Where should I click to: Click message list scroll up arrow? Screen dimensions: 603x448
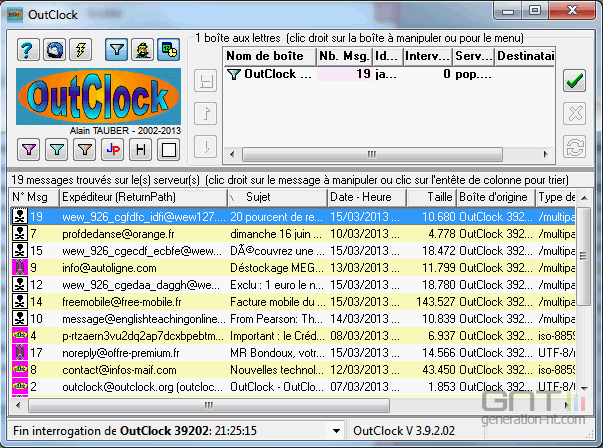[x=583, y=198]
